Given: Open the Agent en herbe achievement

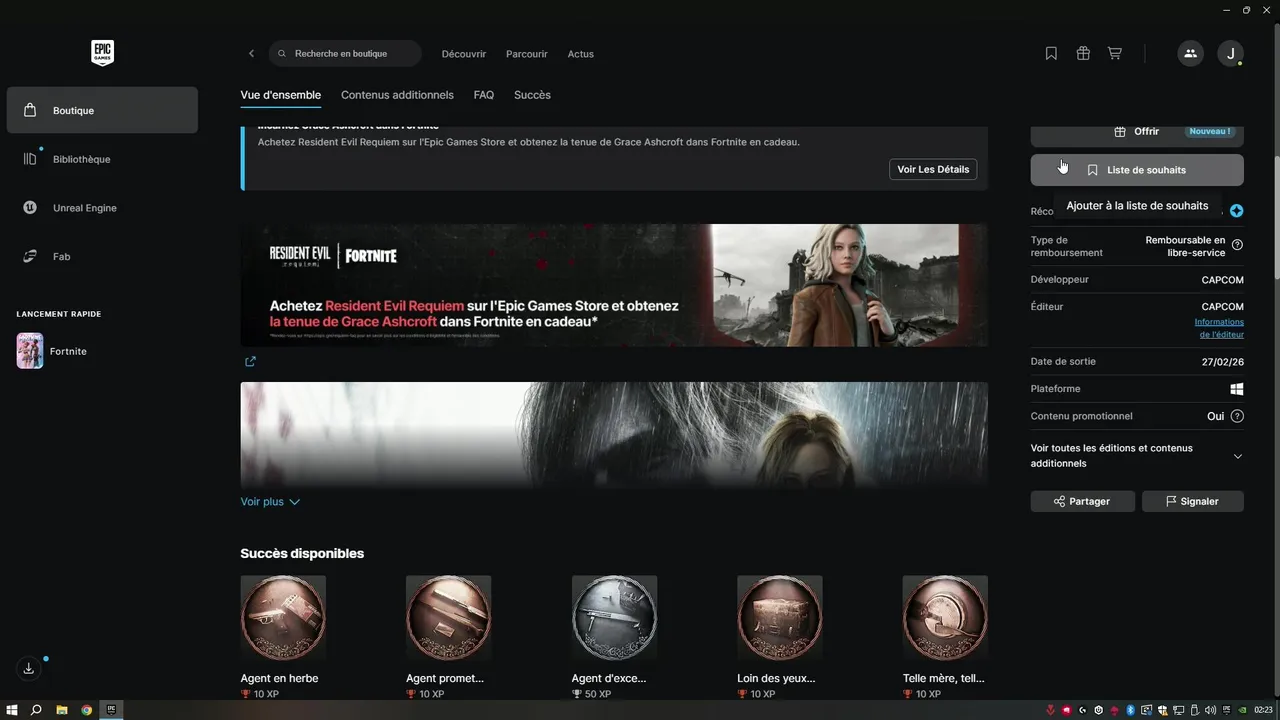Looking at the screenshot, I should [283, 637].
